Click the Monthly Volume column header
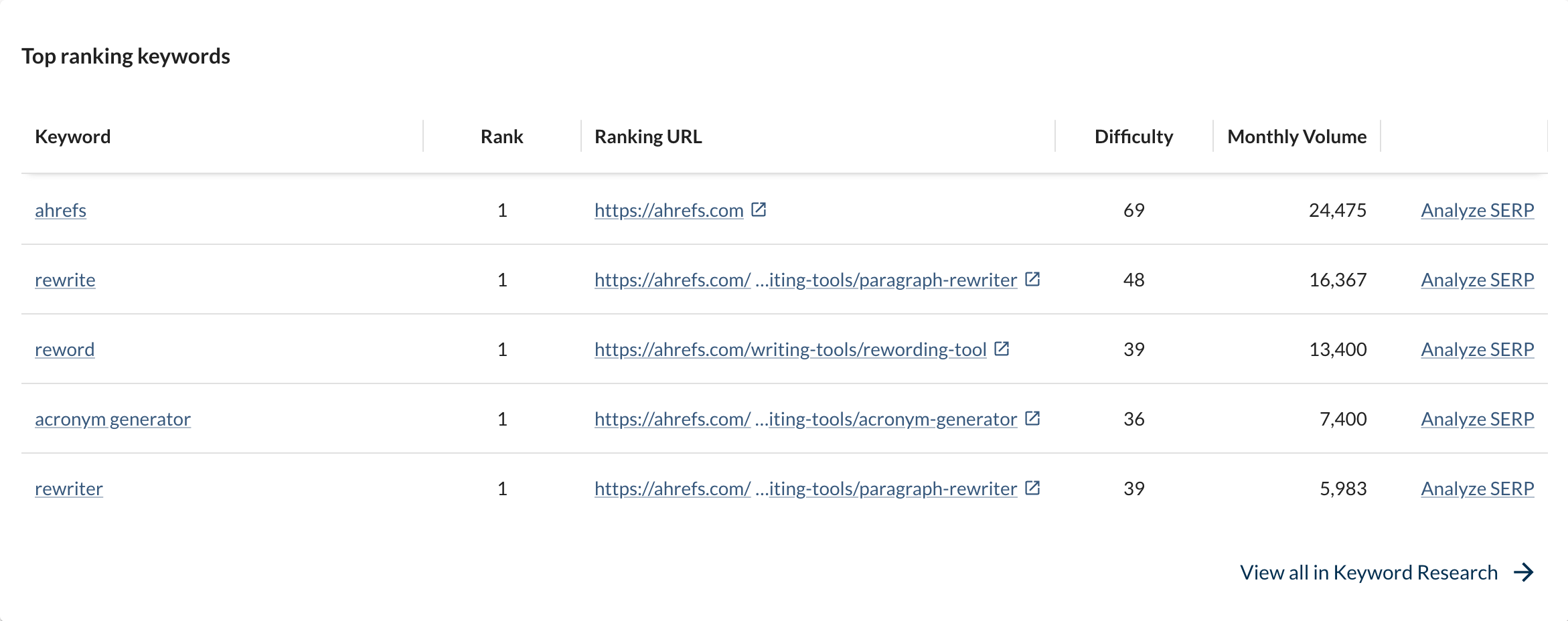 [1297, 137]
